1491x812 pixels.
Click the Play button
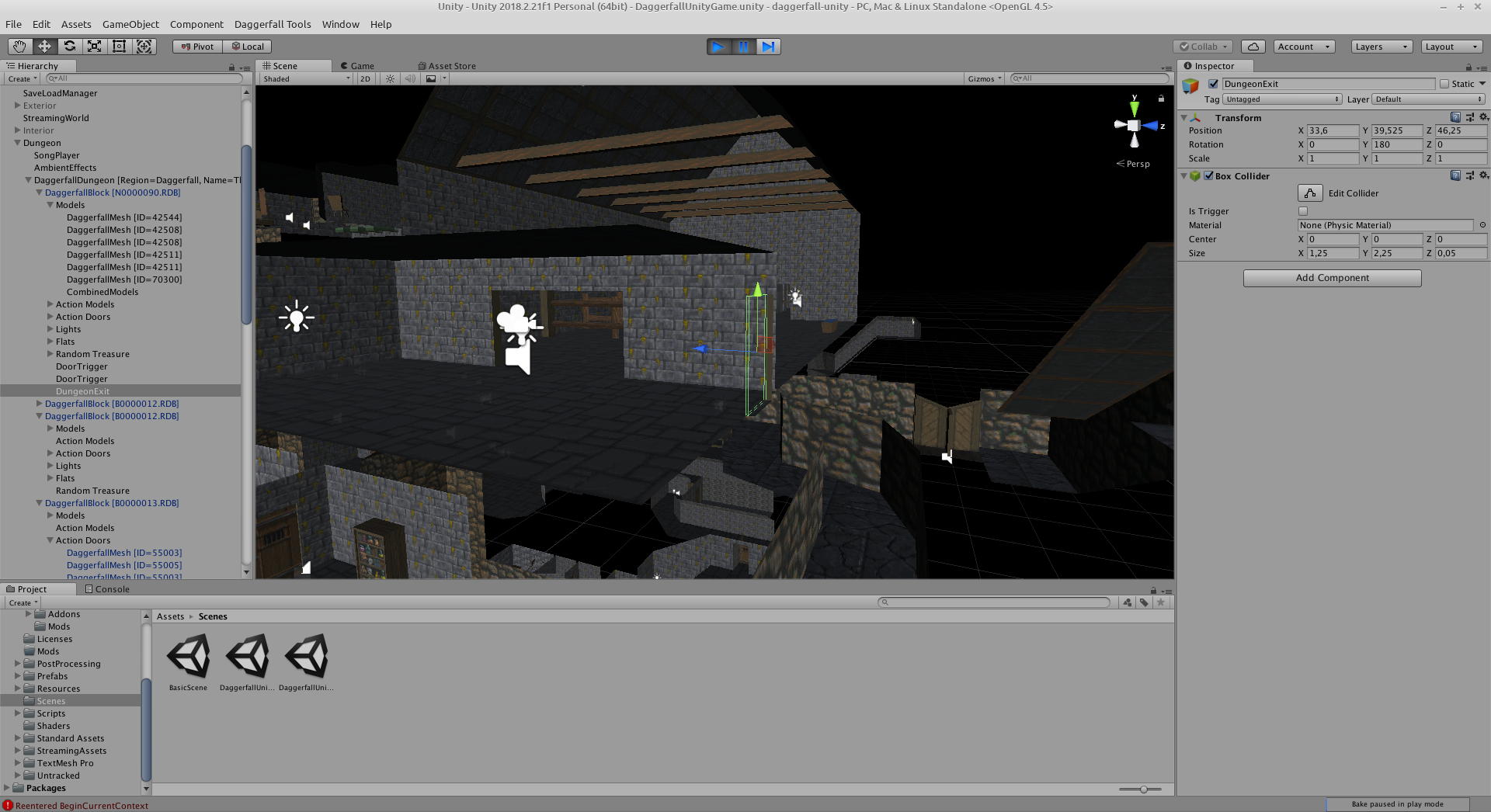[x=718, y=47]
